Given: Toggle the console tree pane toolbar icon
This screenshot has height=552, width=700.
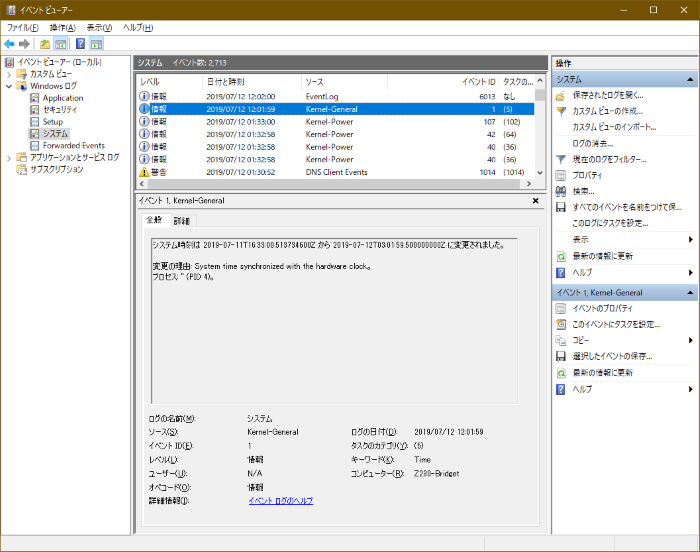Looking at the screenshot, I should click(x=60, y=44).
